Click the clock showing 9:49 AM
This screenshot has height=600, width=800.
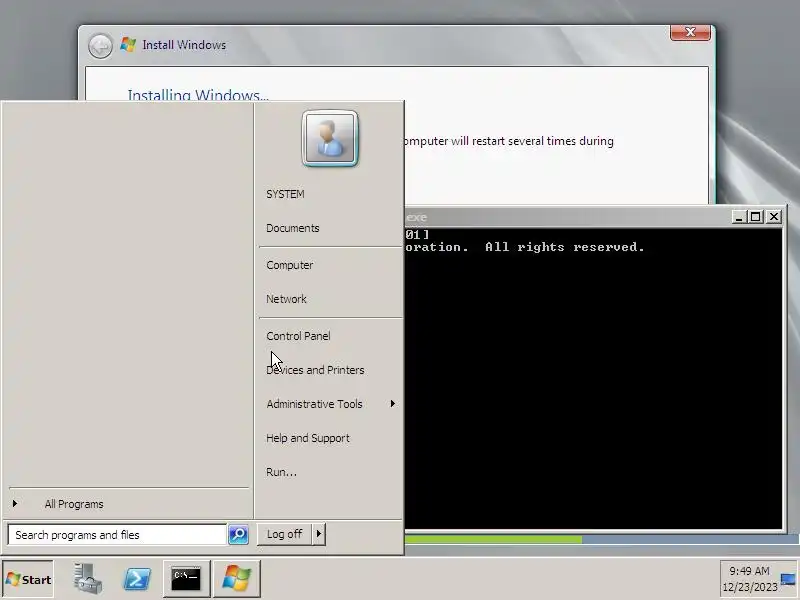(749, 571)
